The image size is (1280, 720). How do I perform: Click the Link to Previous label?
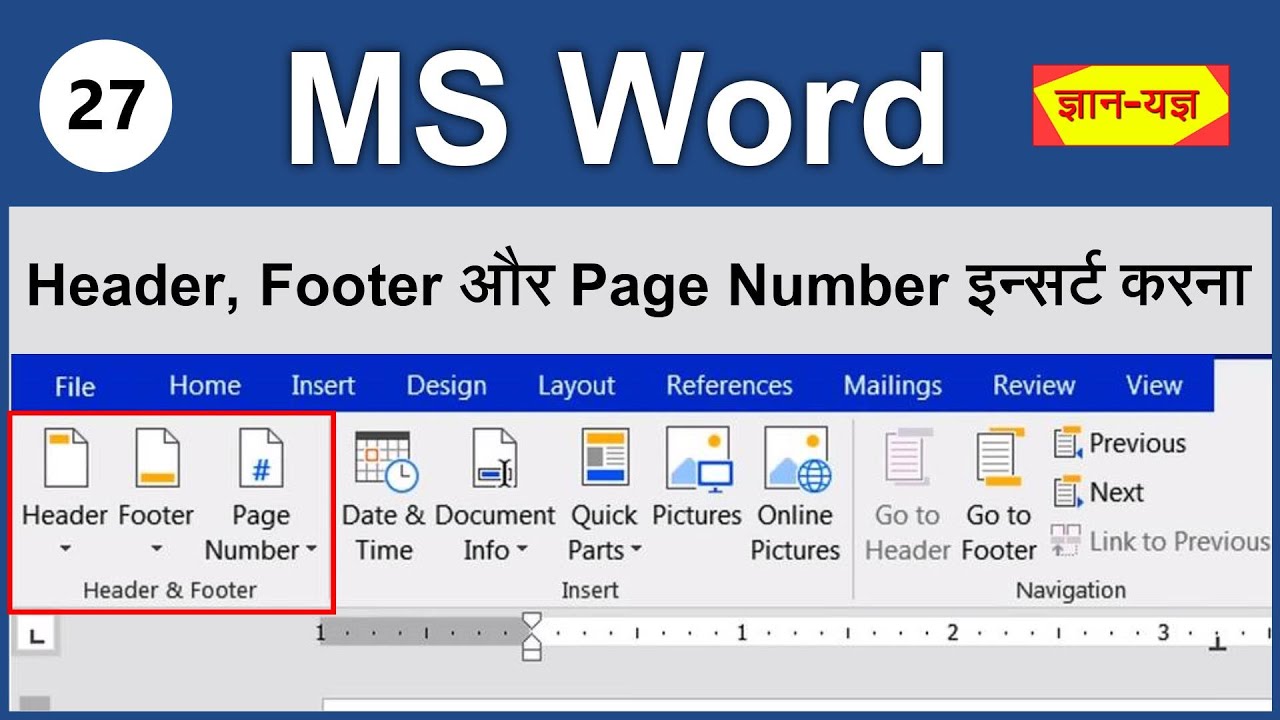[x=1179, y=541]
